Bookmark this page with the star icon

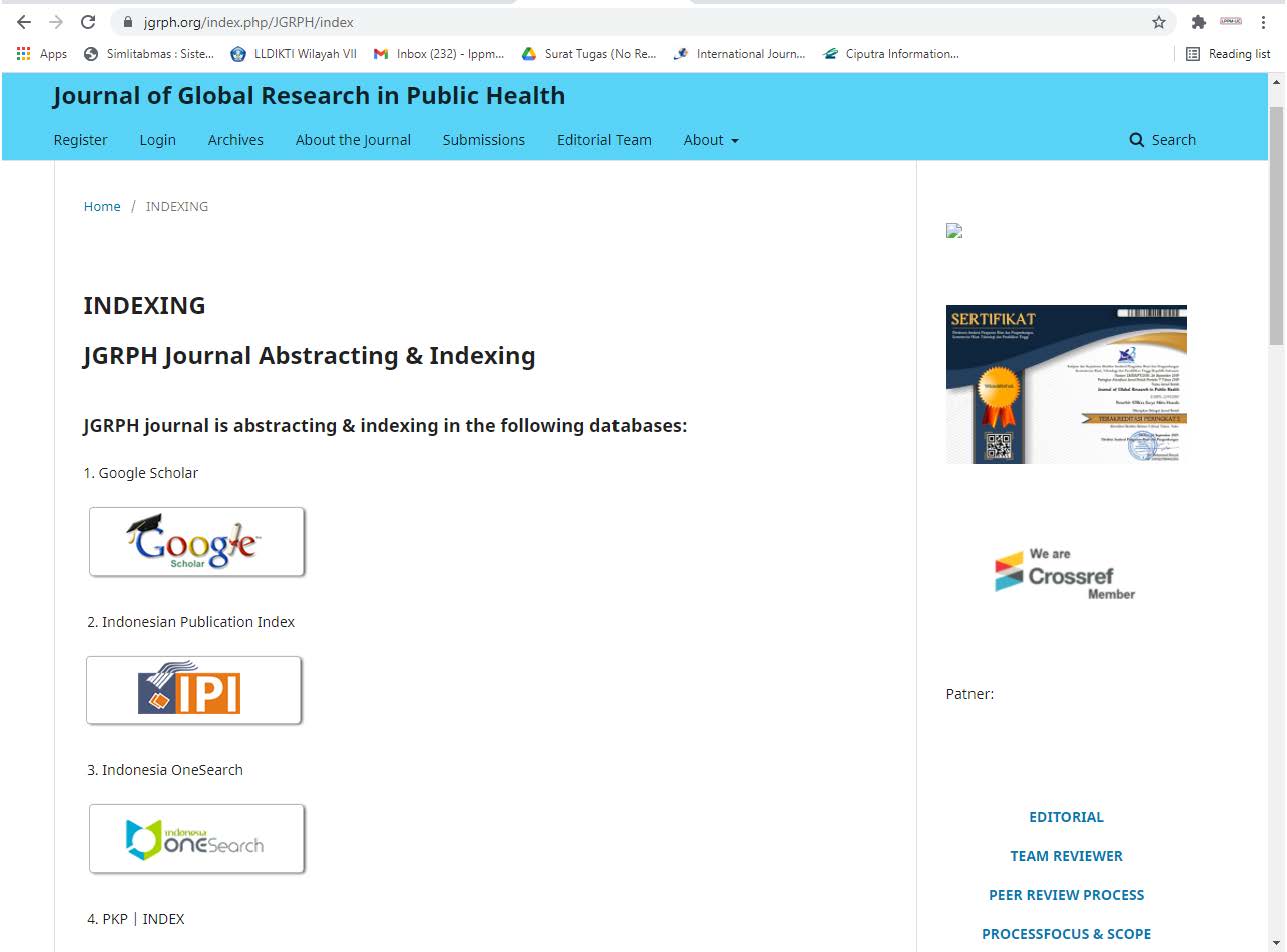pyautogui.click(x=1159, y=22)
